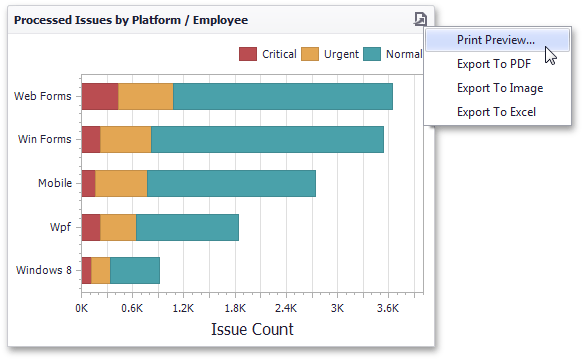Click the Processed Issues chart title
585x362 pixels.
click(x=131, y=20)
